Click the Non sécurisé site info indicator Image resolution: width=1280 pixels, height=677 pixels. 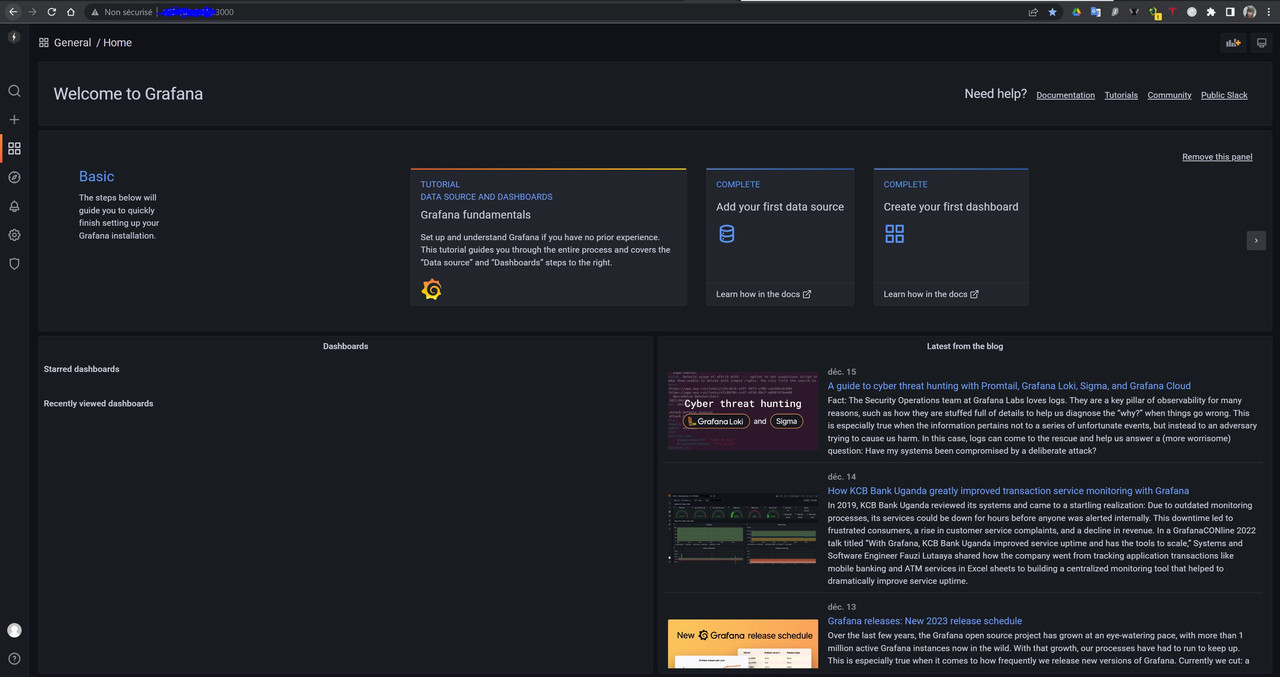(121, 12)
